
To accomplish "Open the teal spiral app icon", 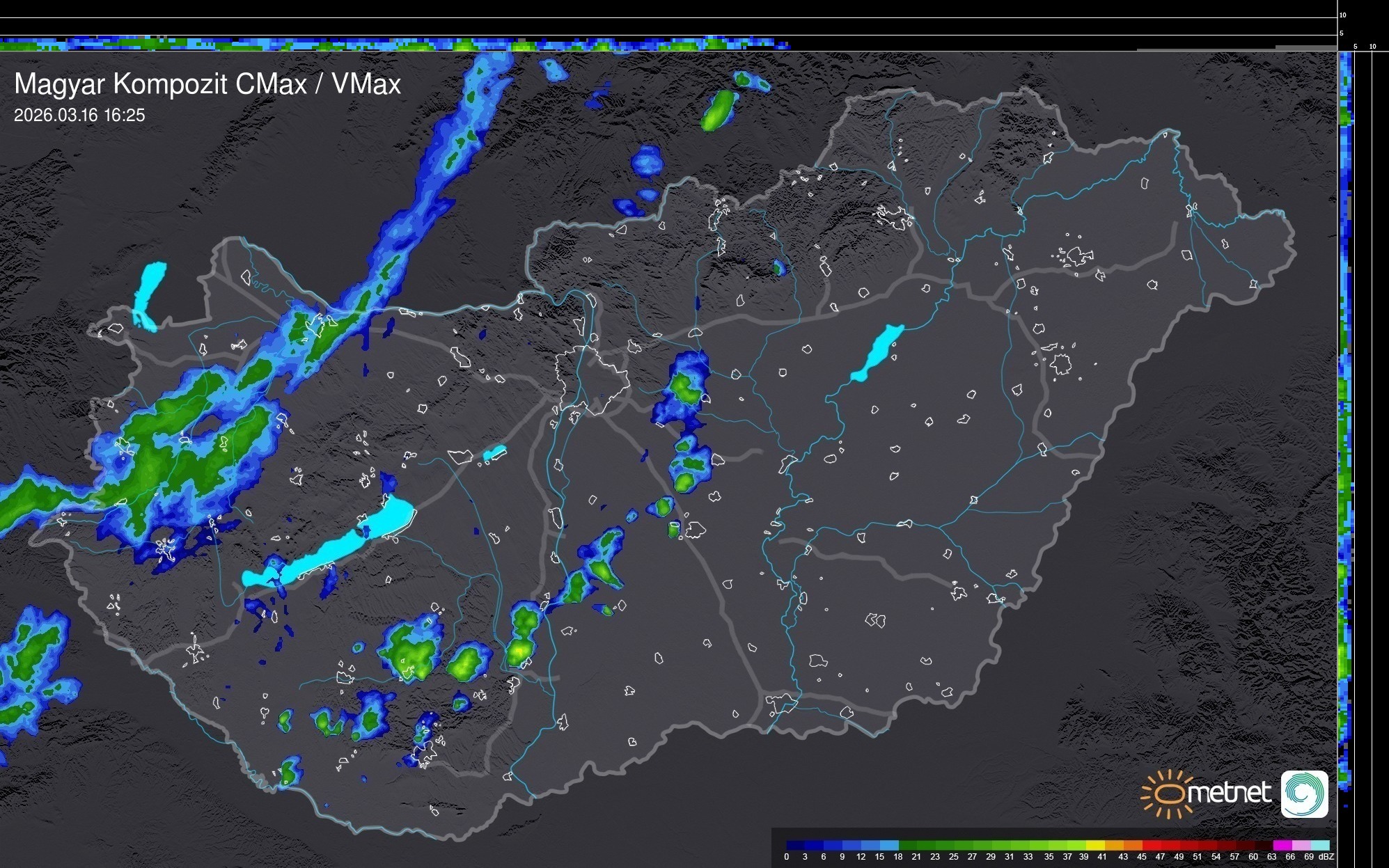I will click(1304, 794).
